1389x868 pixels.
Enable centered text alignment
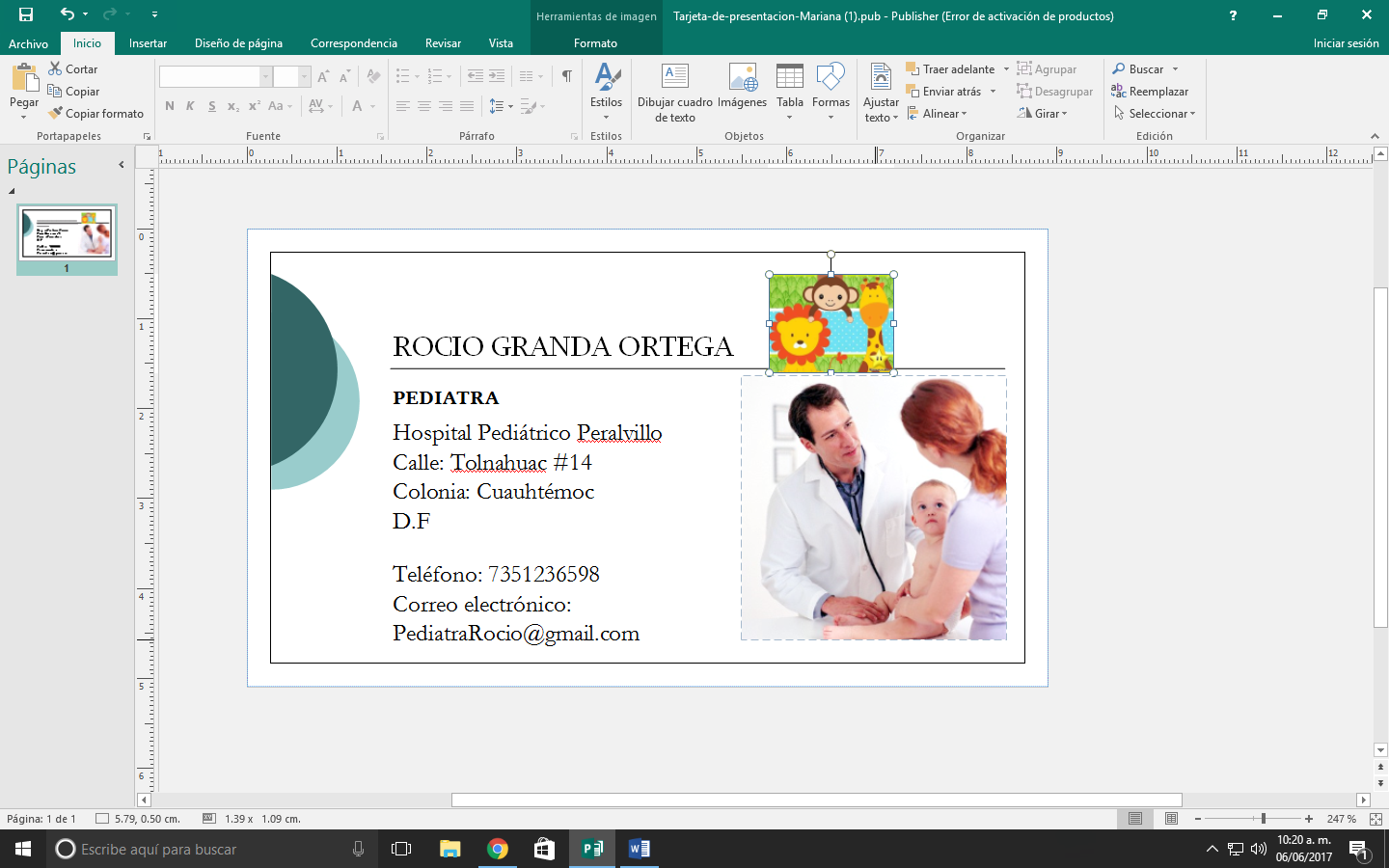[424, 106]
